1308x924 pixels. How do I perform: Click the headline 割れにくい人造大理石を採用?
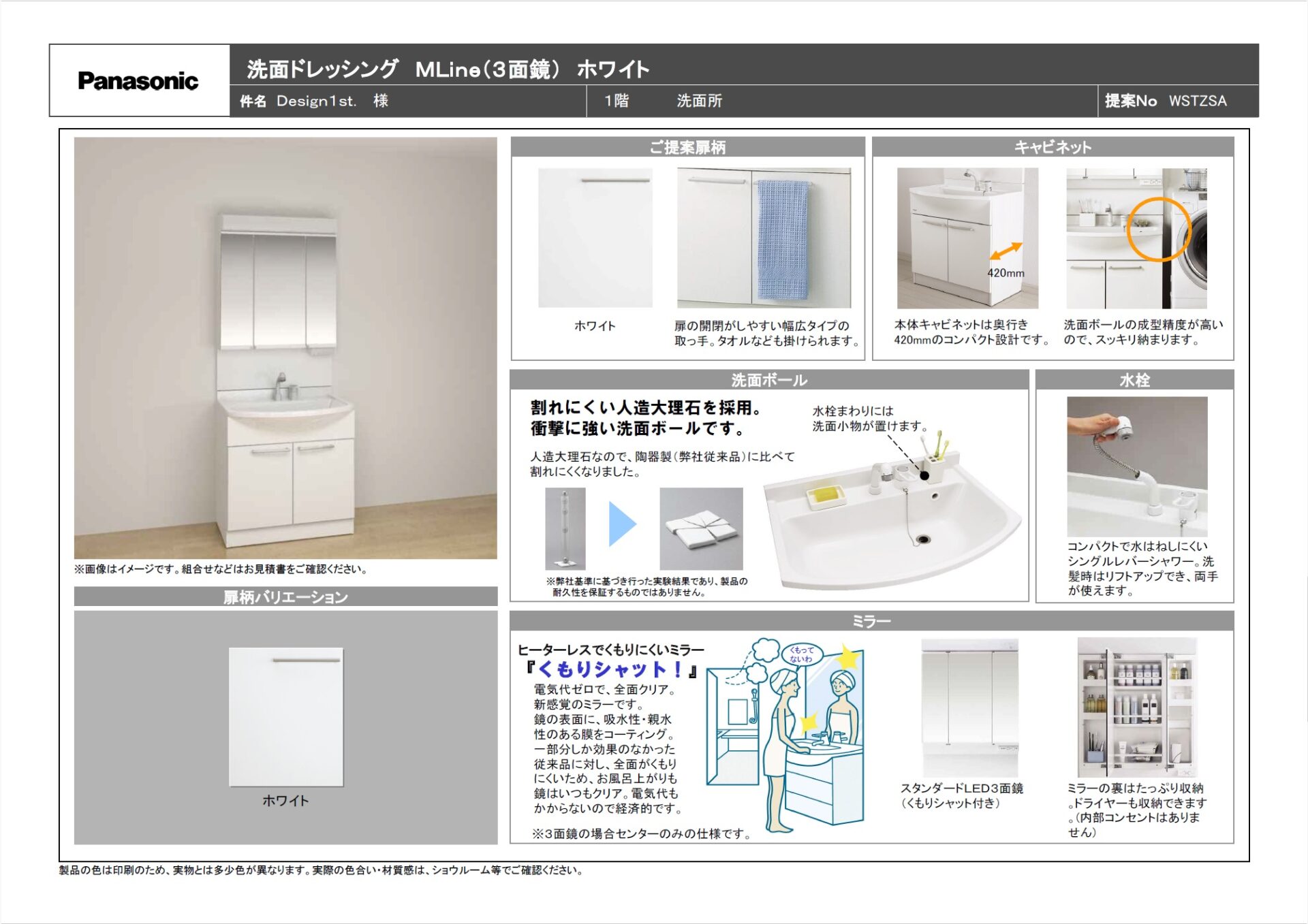(646, 418)
